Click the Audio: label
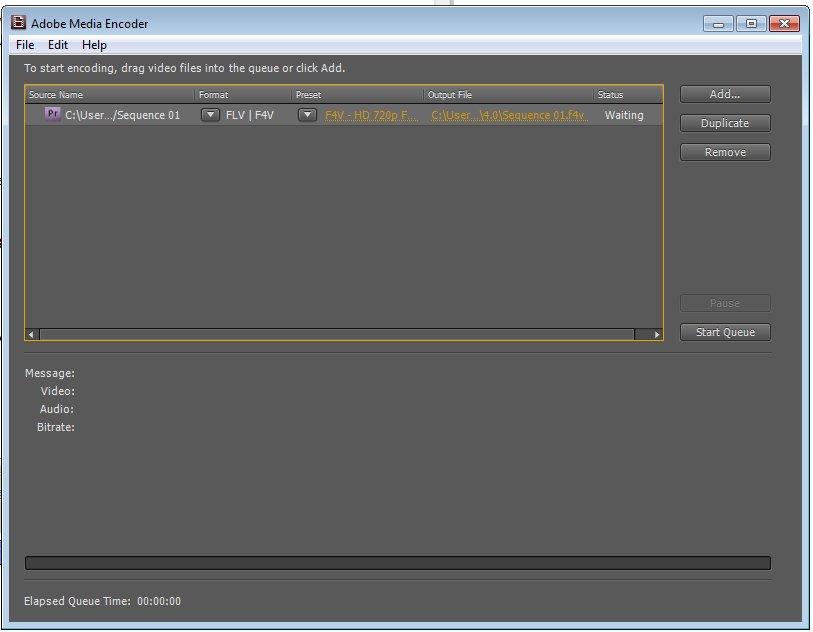Image resolution: width=813 pixels, height=632 pixels. (x=57, y=409)
